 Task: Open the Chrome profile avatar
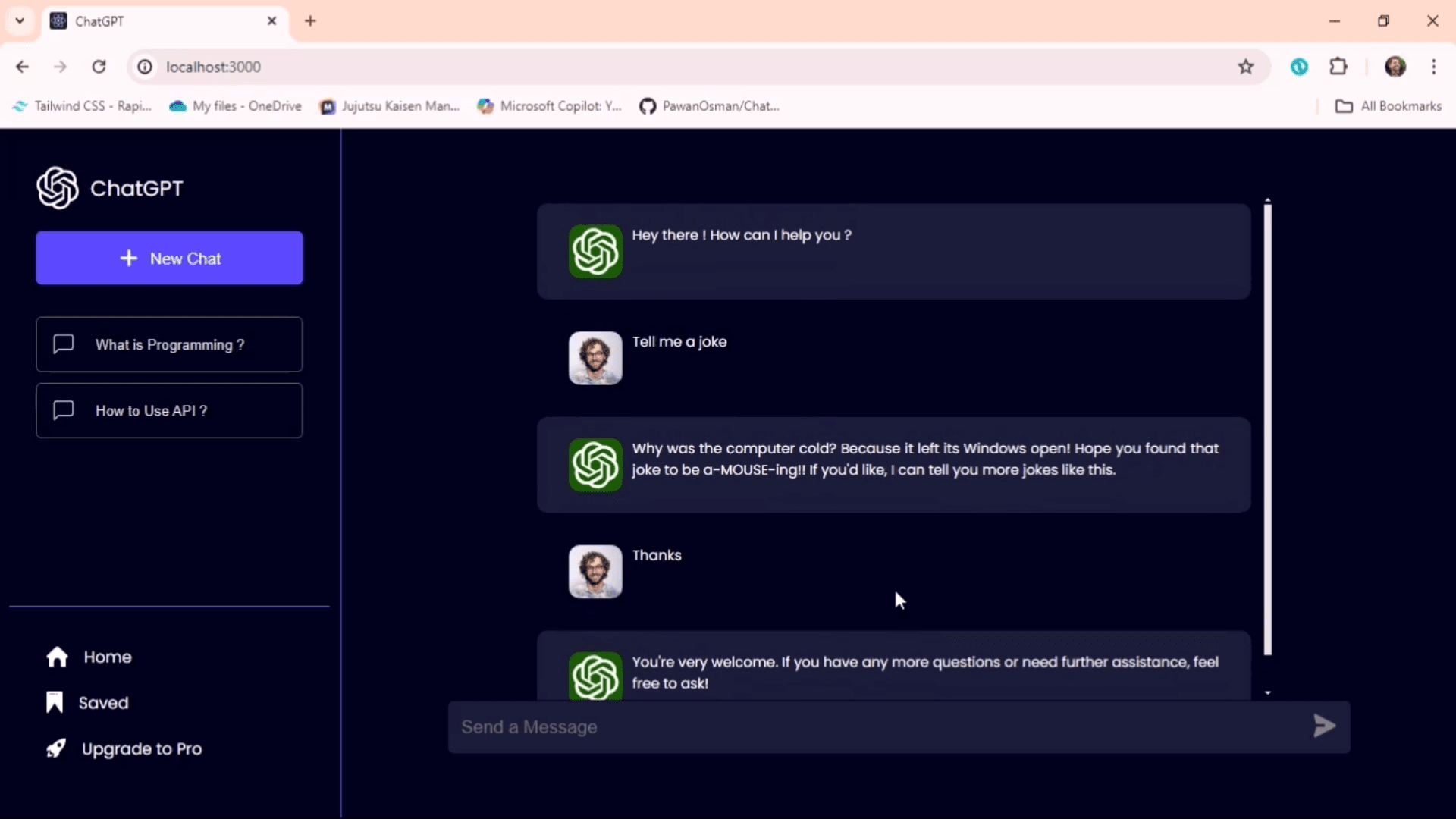(1395, 67)
